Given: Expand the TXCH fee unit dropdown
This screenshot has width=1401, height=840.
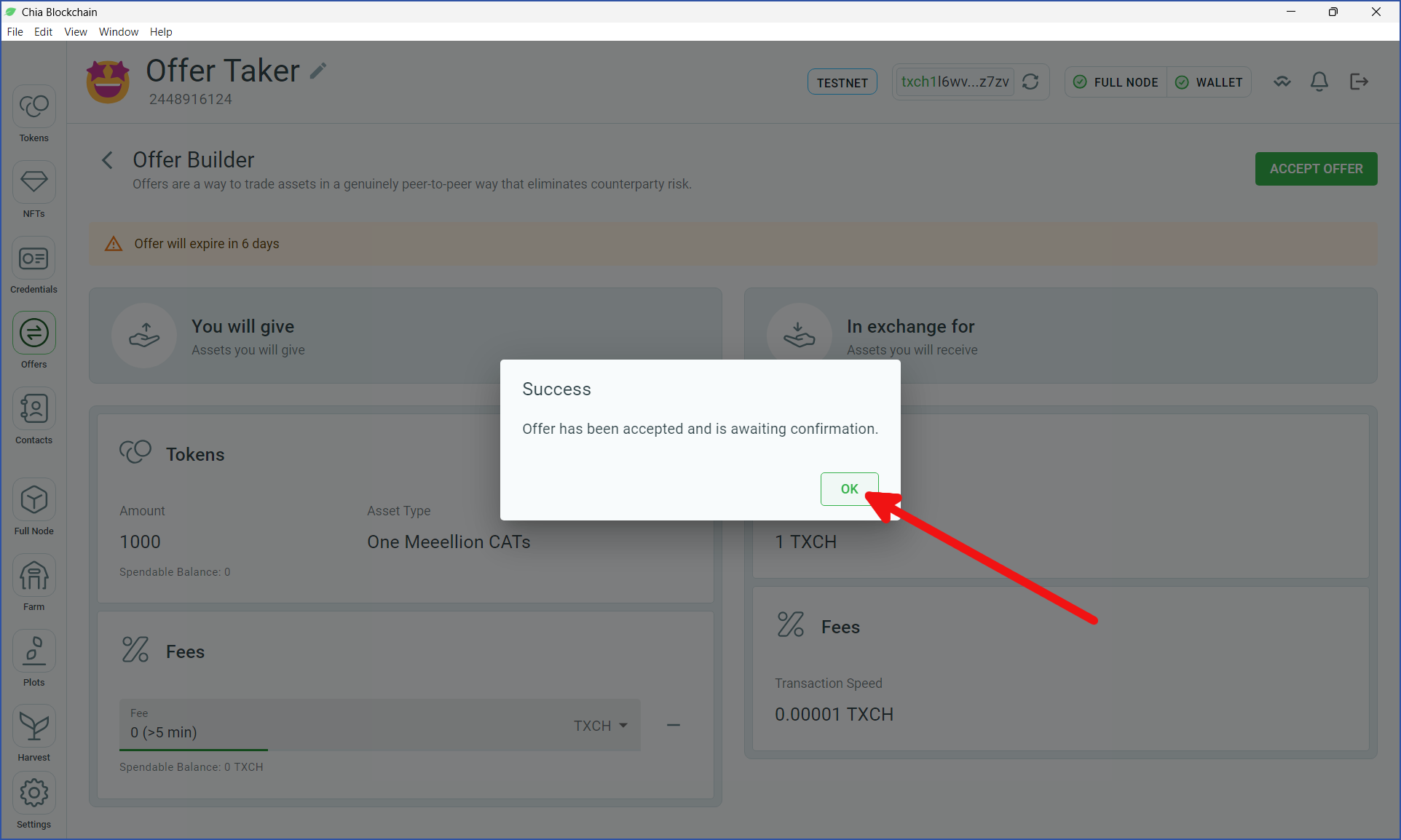Looking at the screenshot, I should [601, 726].
